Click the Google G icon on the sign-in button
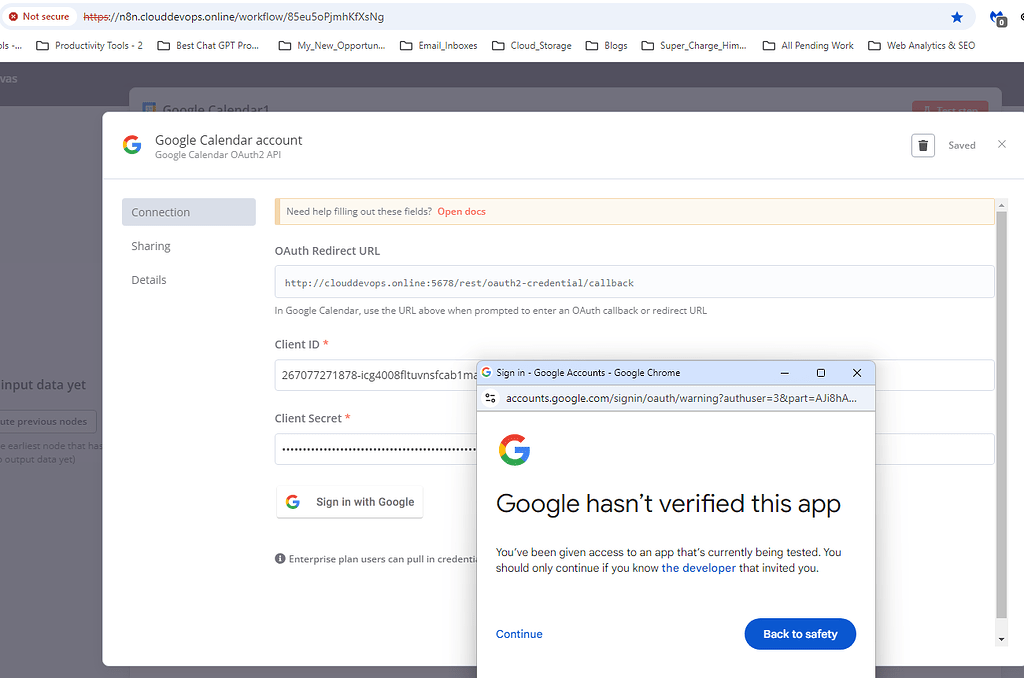This screenshot has width=1024, height=678. point(291,501)
